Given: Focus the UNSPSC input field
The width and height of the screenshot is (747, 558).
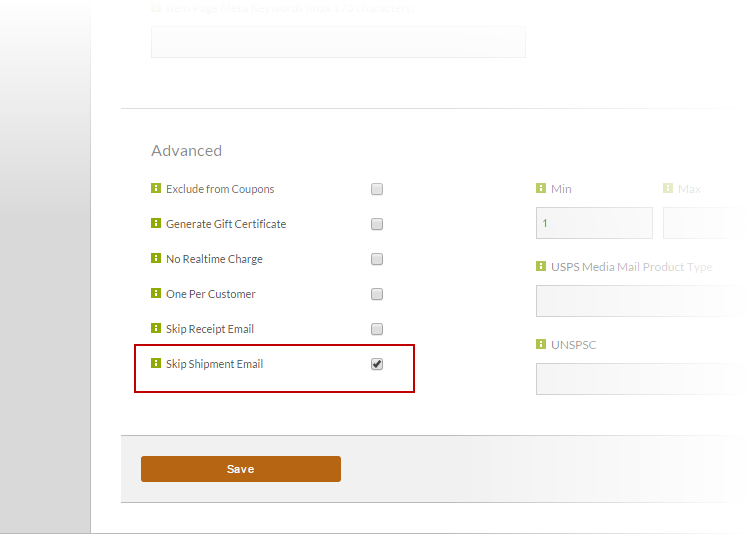Looking at the screenshot, I should [641, 379].
